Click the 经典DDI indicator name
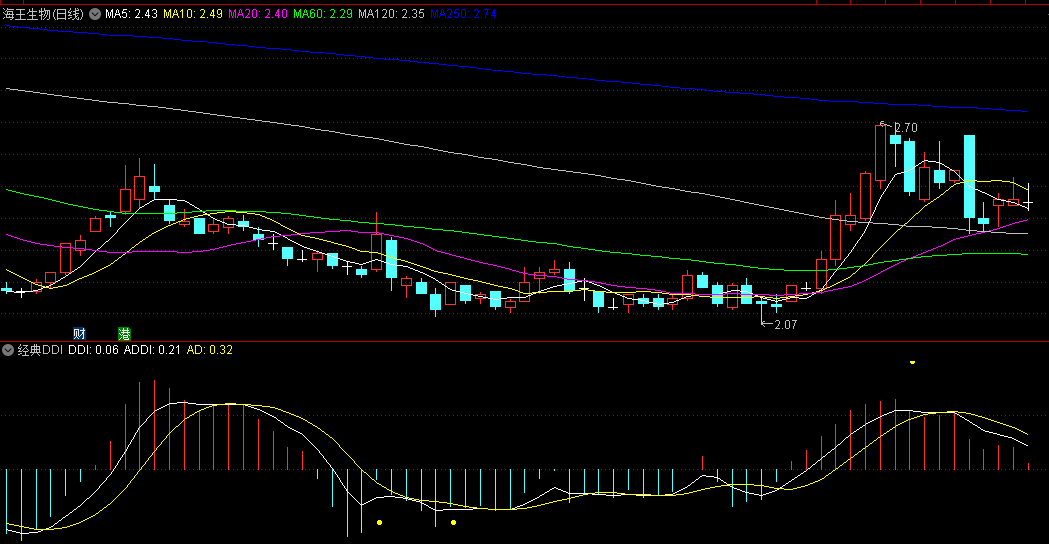 click(x=40, y=350)
